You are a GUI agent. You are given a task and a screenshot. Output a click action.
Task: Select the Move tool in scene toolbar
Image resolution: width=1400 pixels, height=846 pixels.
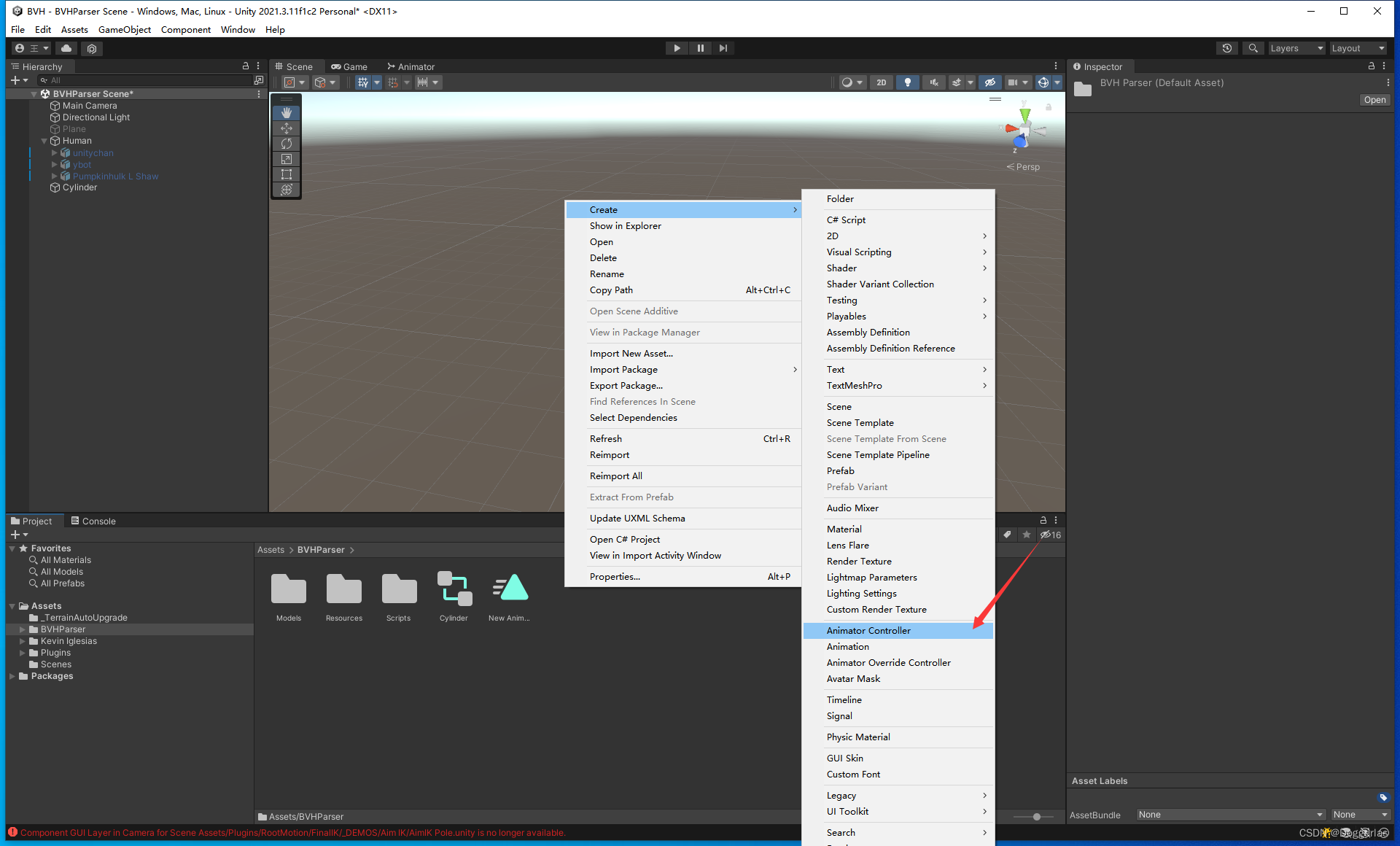287,128
